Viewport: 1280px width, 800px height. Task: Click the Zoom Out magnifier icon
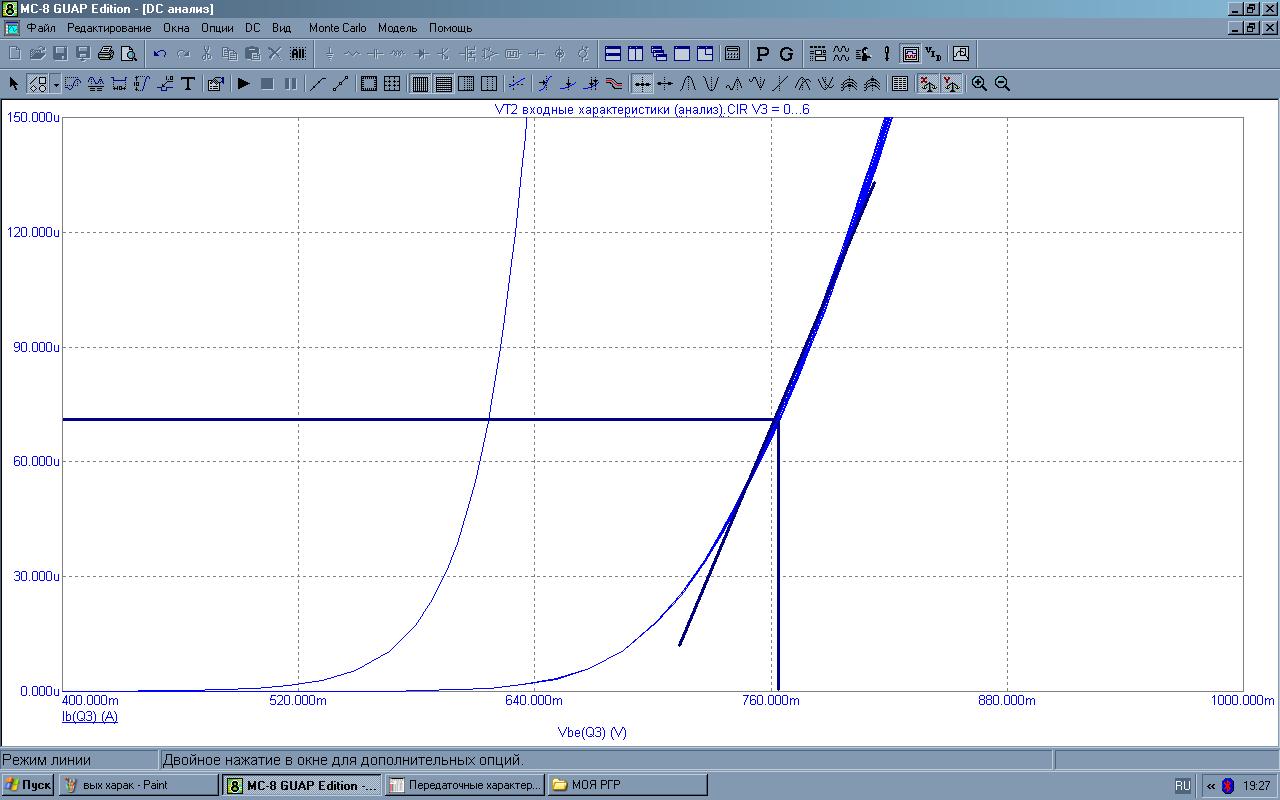(x=1002, y=84)
